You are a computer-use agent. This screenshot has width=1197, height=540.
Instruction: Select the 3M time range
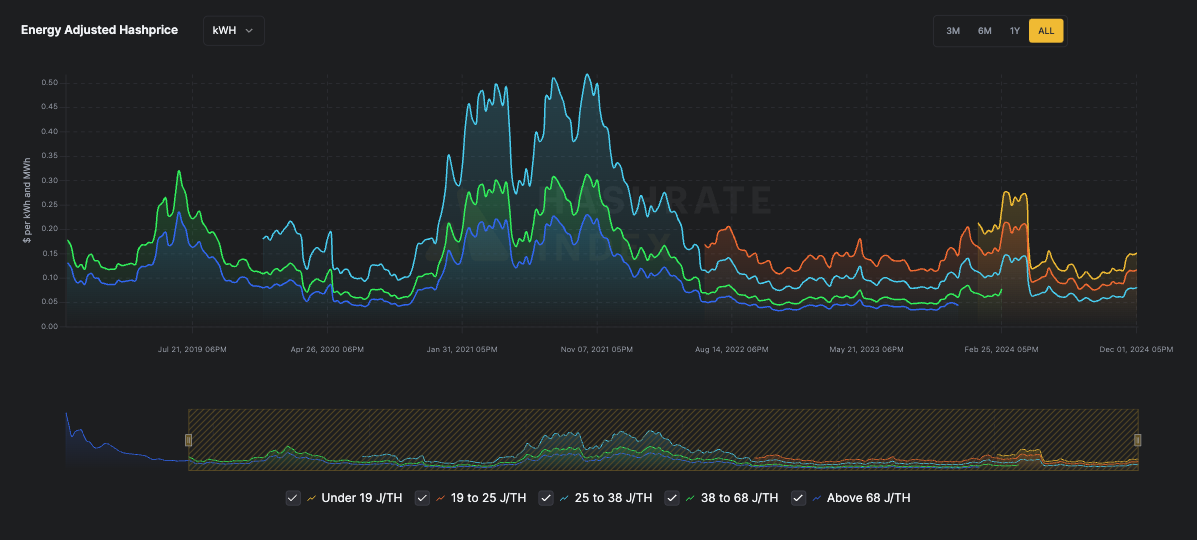point(953,31)
